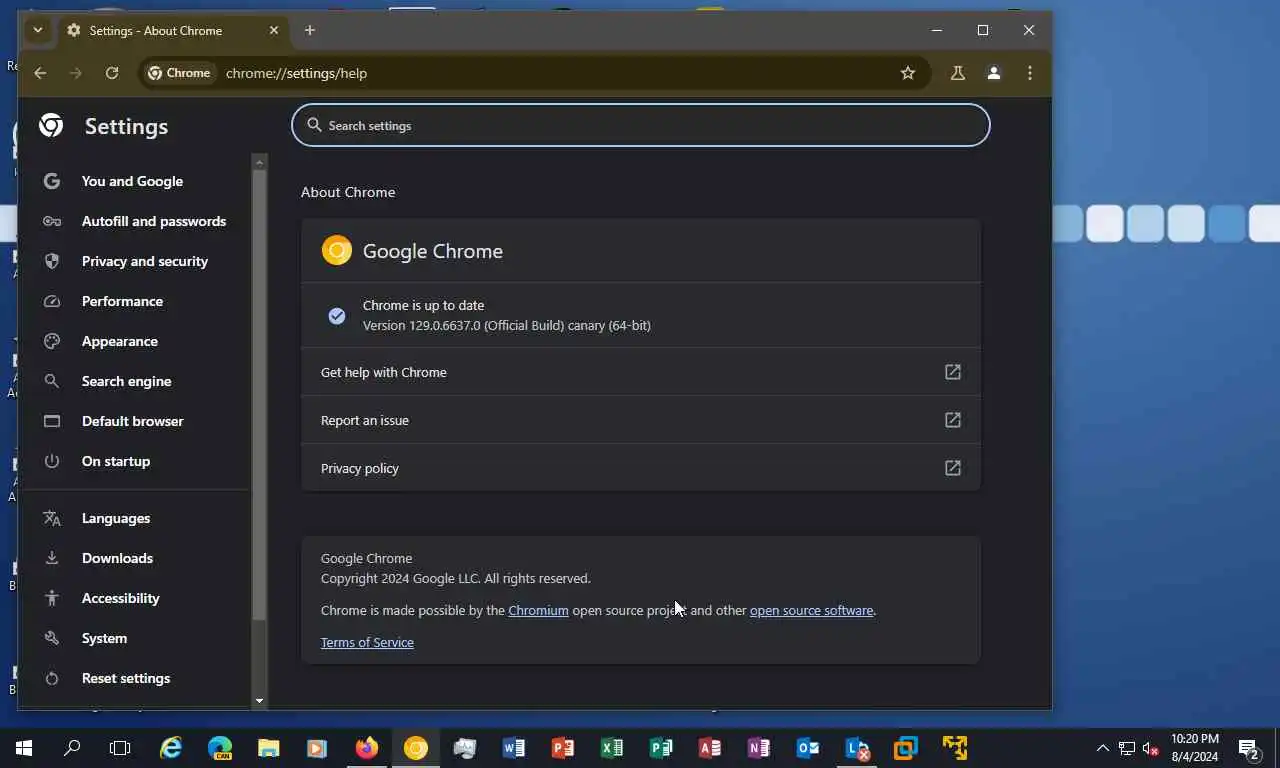
Task: Open OneNote from taskbar
Action: point(759,748)
